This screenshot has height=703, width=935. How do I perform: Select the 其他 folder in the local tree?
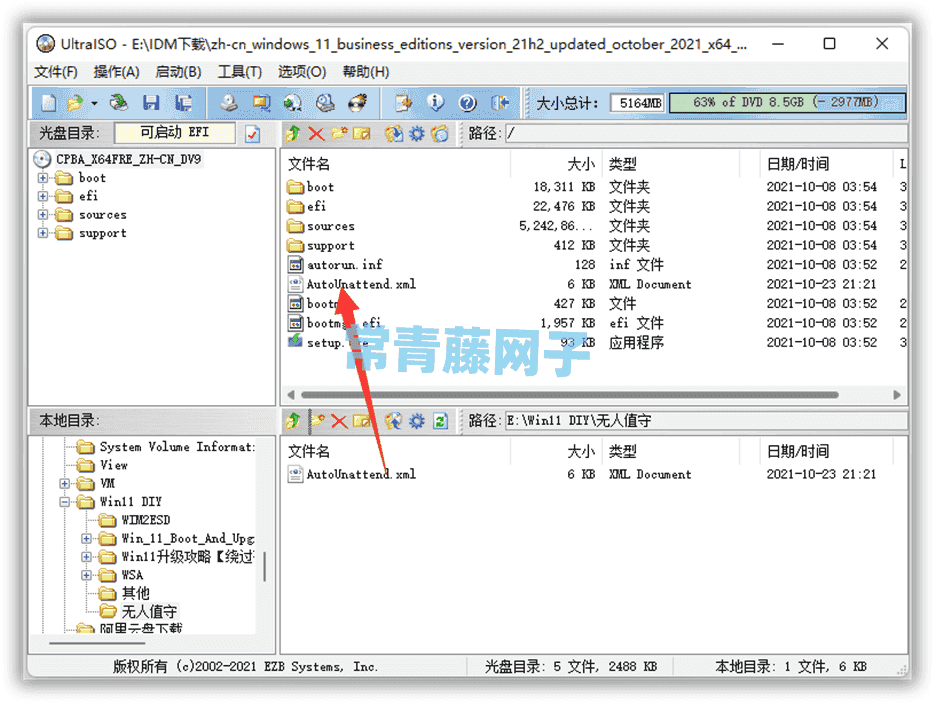point(135,593)
